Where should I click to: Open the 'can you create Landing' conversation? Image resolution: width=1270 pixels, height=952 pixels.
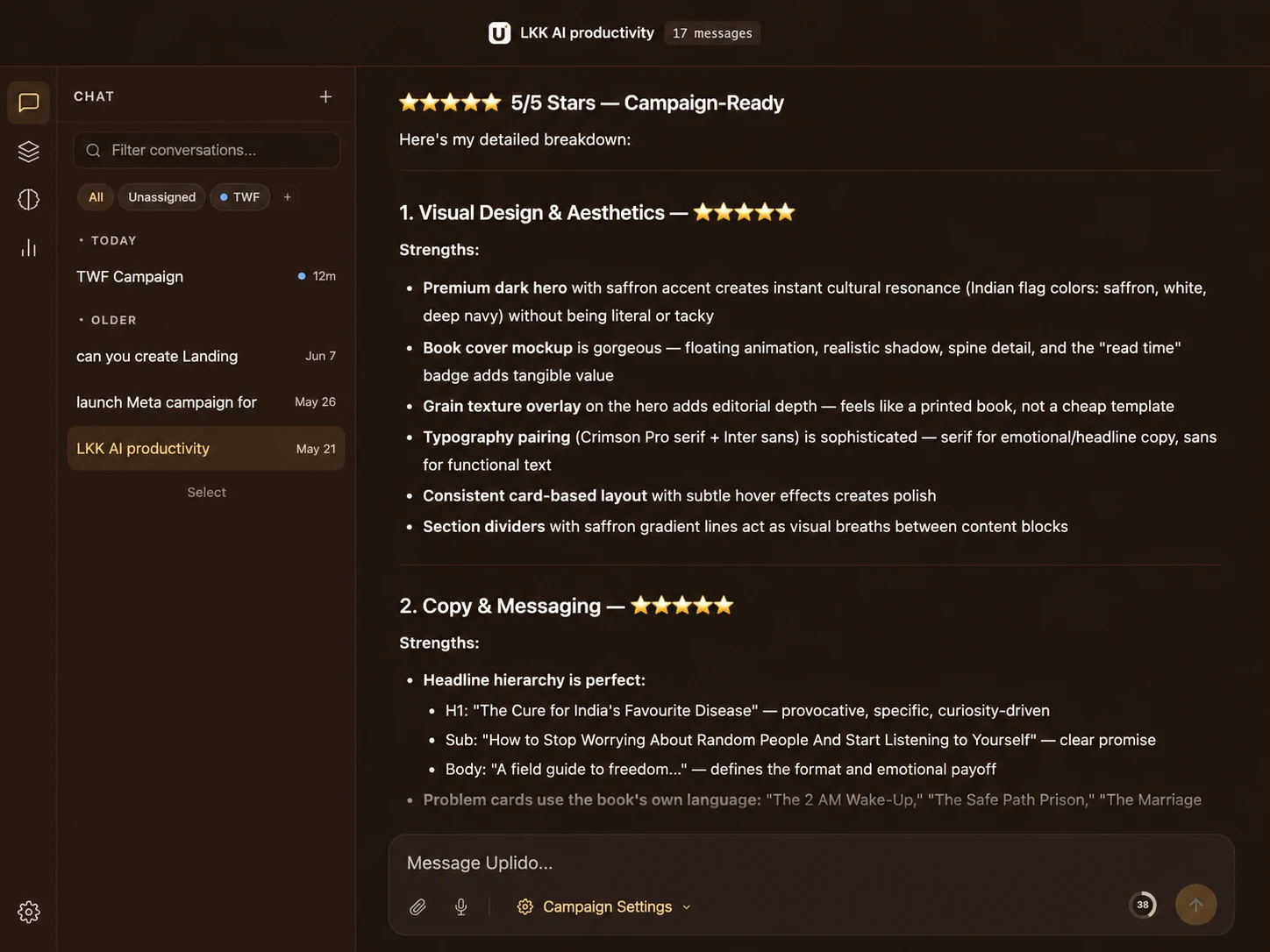click(206, 356)
